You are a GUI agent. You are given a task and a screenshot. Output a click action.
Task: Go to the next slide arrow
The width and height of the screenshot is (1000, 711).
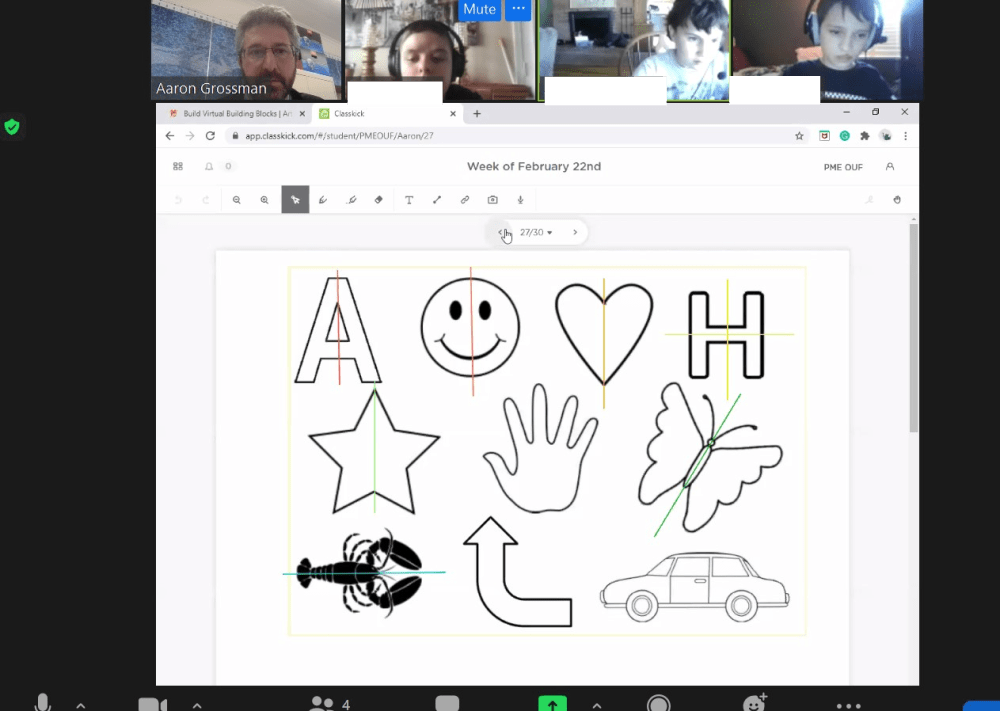575,233
